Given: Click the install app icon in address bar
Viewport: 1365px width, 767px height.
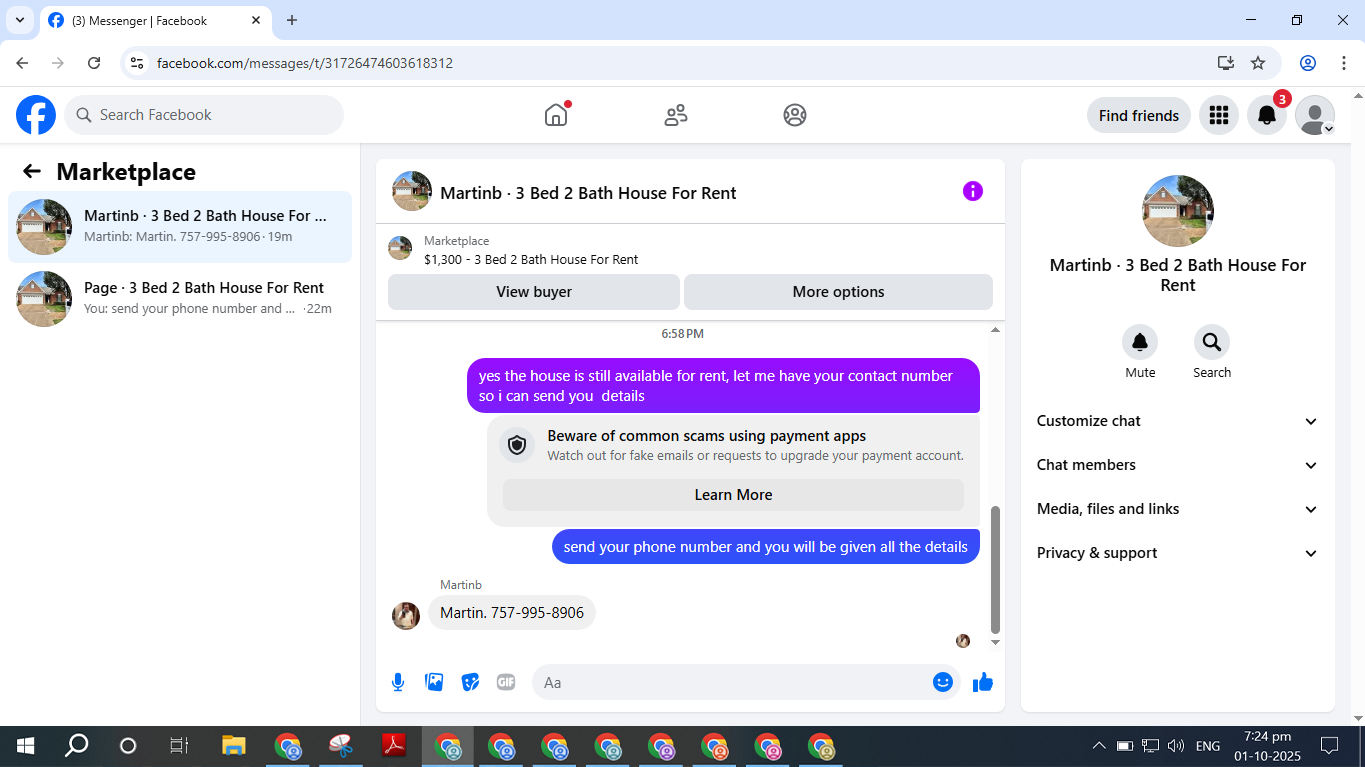Looking at the screenshot, I should click(1226, 63).
